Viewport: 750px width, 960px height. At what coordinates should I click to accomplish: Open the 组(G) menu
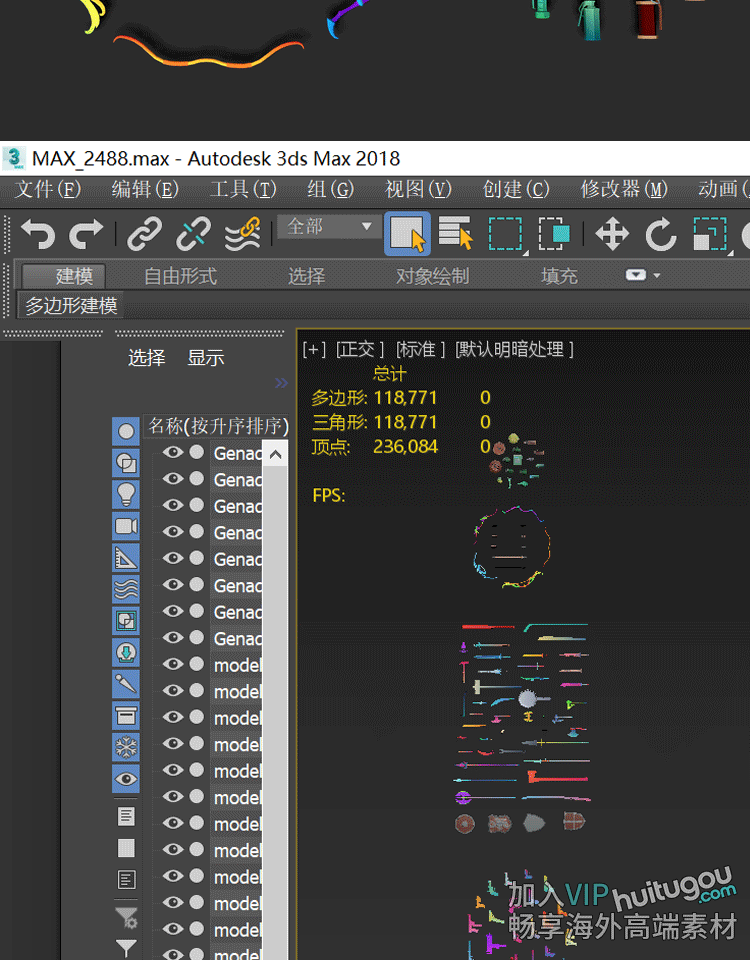(x=331, y=189)
